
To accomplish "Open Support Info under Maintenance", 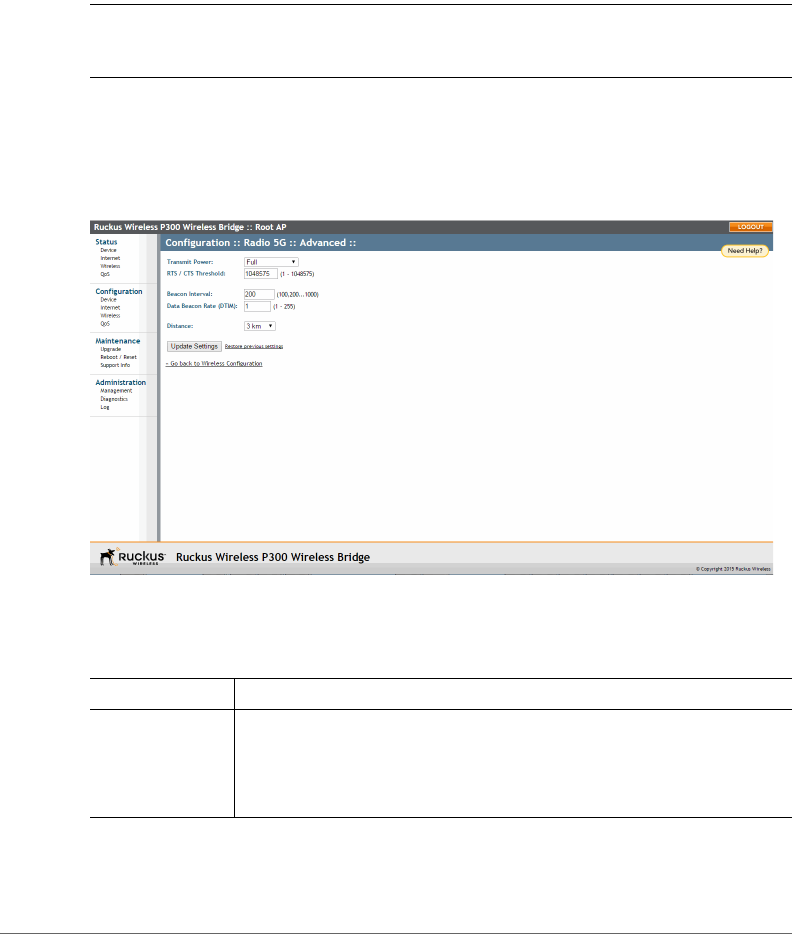I will tap(115, 365).
